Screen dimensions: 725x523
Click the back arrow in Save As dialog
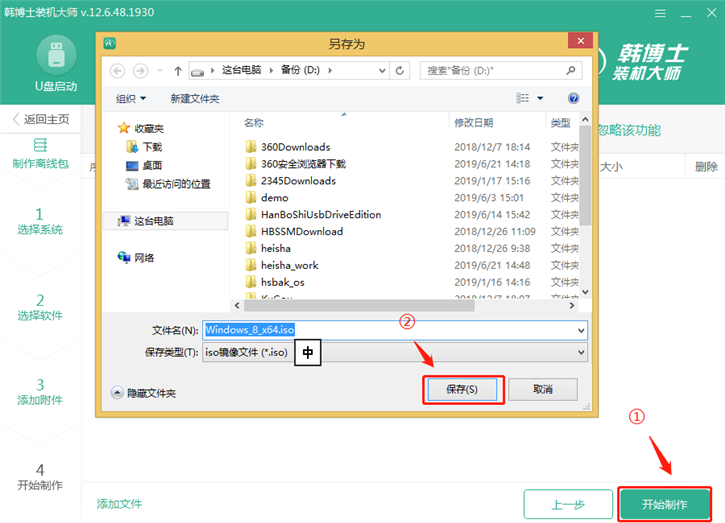click(x=118, y=71)
